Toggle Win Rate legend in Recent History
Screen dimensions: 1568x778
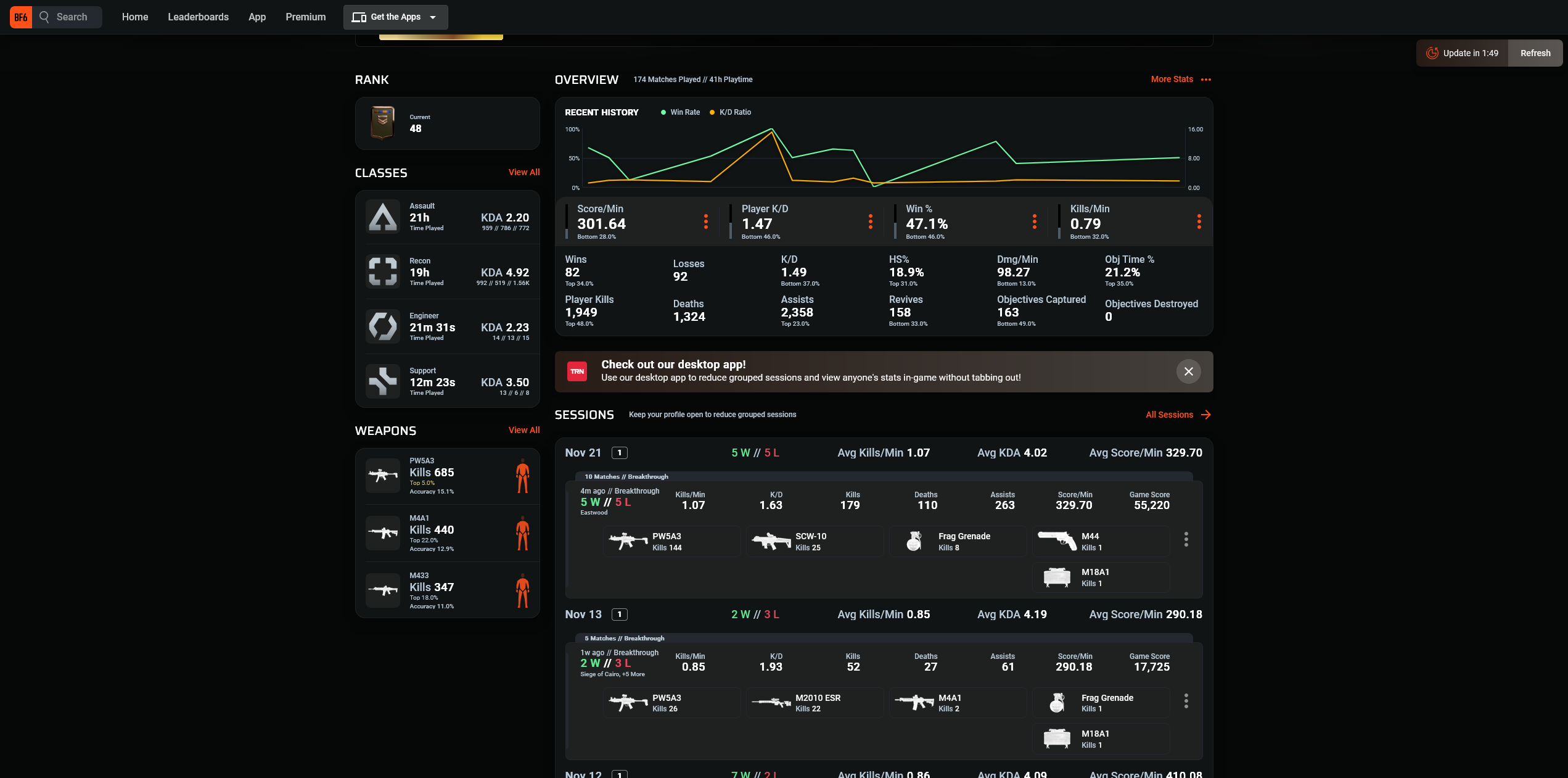coord(680,112)
